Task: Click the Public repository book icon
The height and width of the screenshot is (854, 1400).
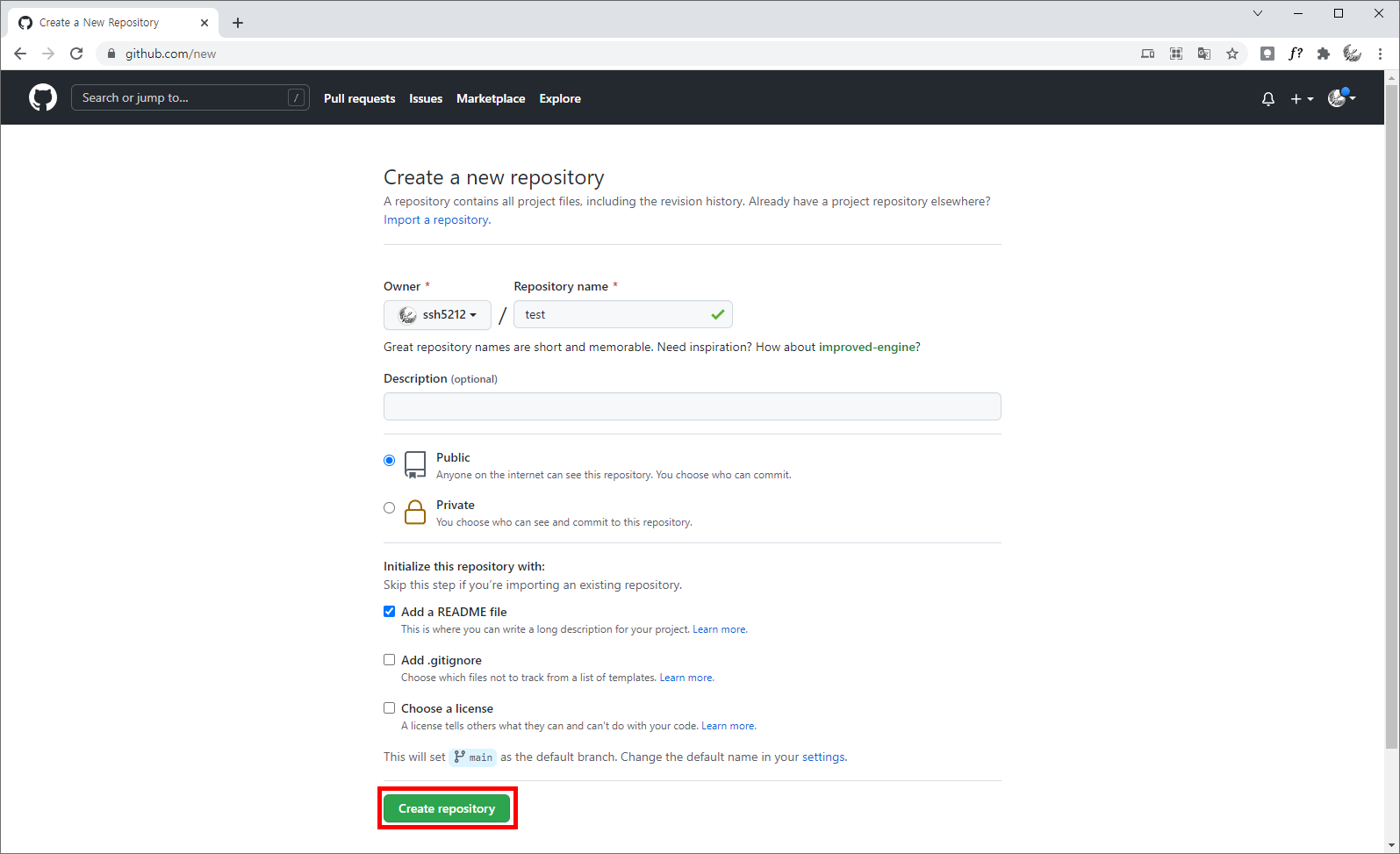Action: (x=415, y=465)
